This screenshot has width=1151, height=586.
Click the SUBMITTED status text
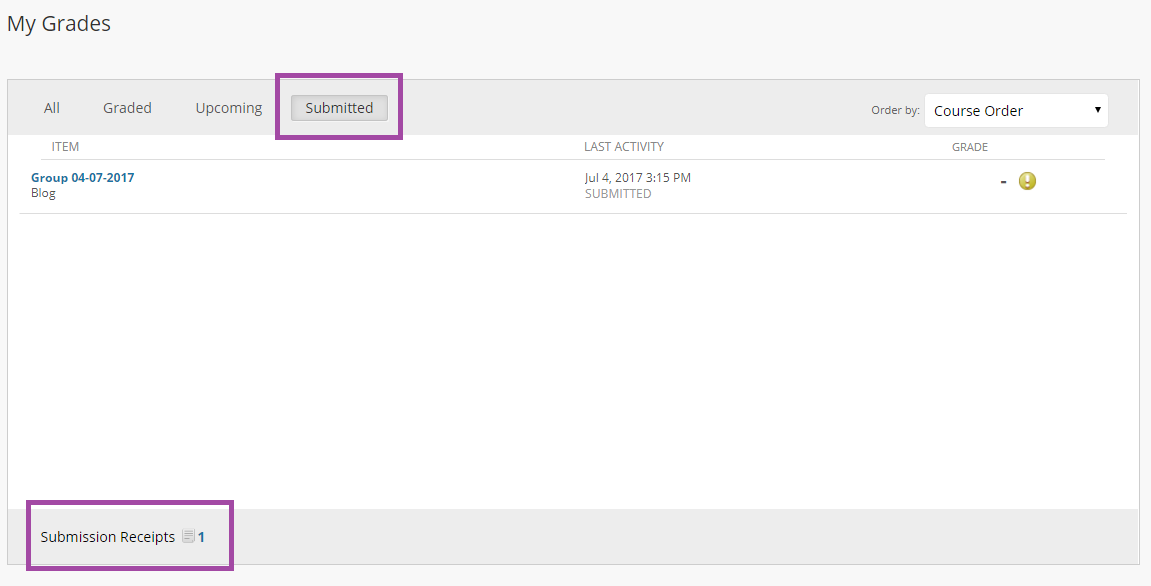[618, 194]
